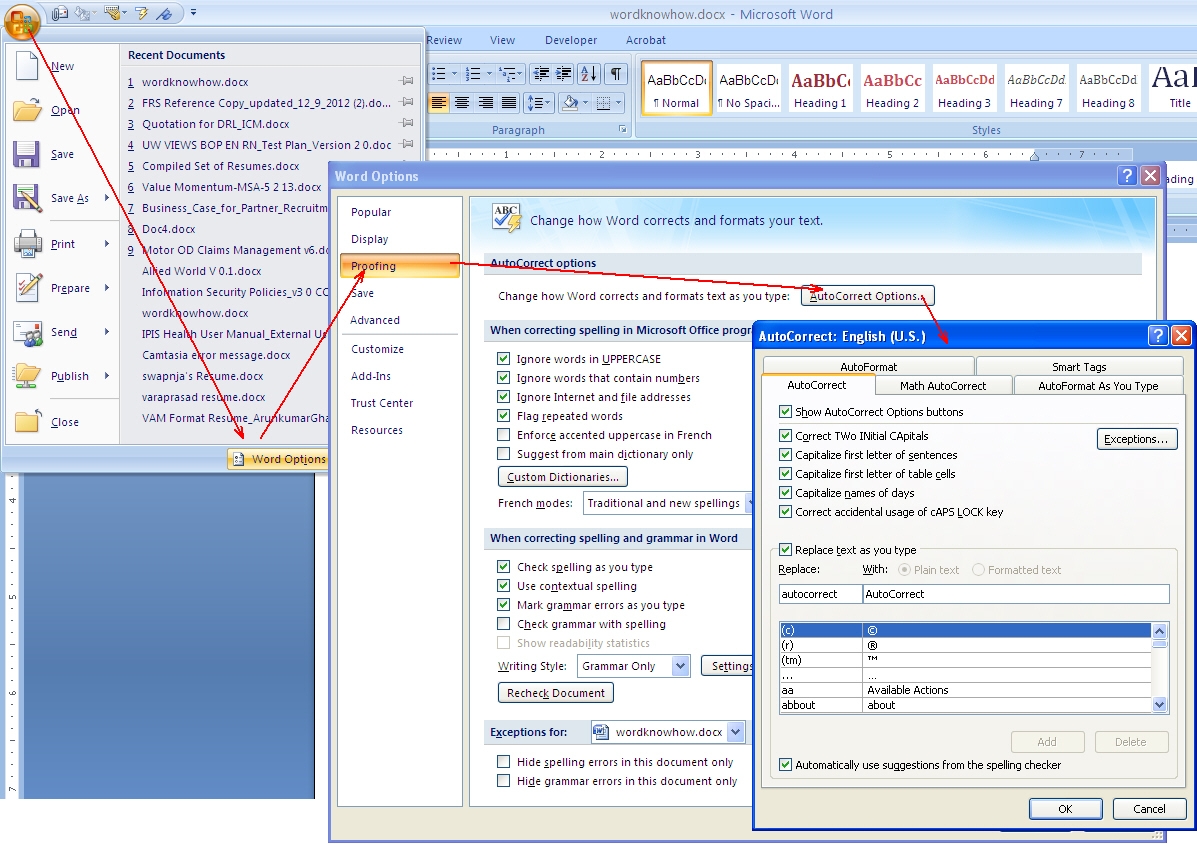Click the Prepare pencil-checklist icon
Image resolution: width=1197 pixels, height=844 pixels.
28,288
